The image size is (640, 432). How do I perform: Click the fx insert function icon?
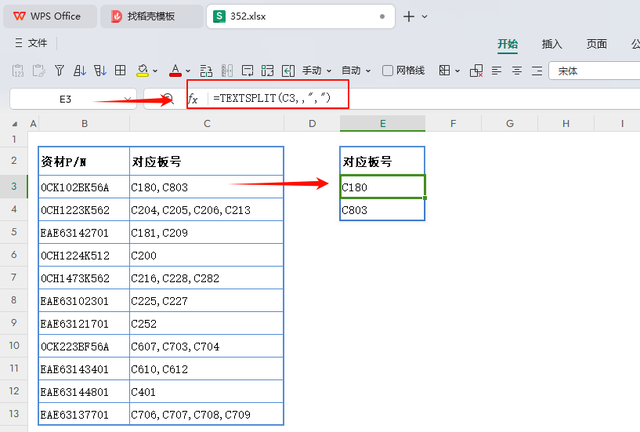(193, 99)
